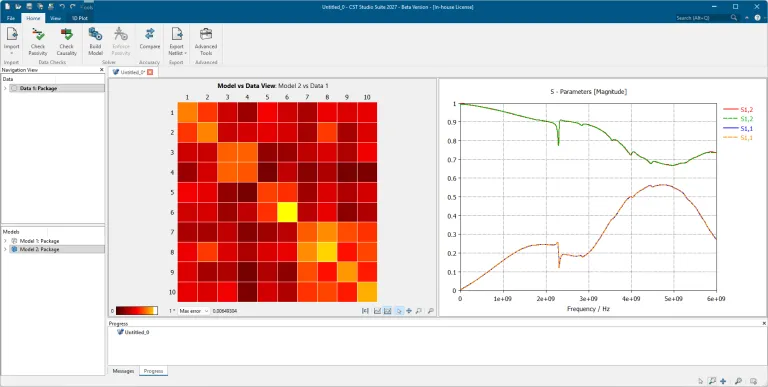Select Model 1: Package item
Screen dimensions: 768x387
pyautogui.click(x=39, y=241)
